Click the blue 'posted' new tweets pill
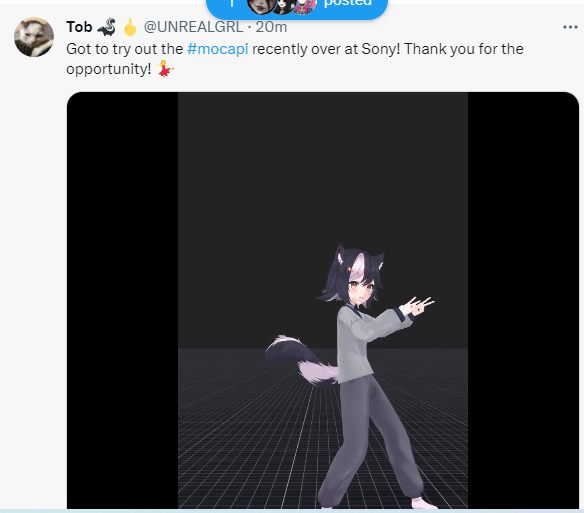 pos(297,7)
